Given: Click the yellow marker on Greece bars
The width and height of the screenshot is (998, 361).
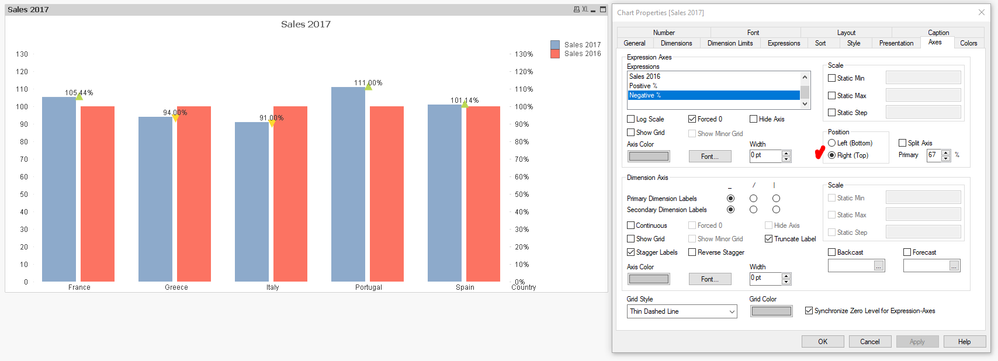Looking at the screenshot, I should click(176, 117).
